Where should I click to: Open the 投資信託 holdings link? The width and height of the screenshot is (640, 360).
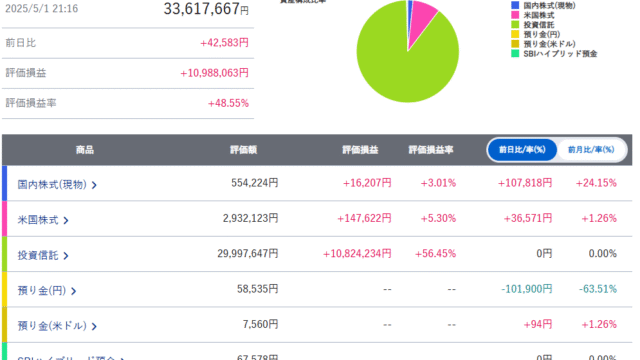pyautogui.click(x=38, y=255)
